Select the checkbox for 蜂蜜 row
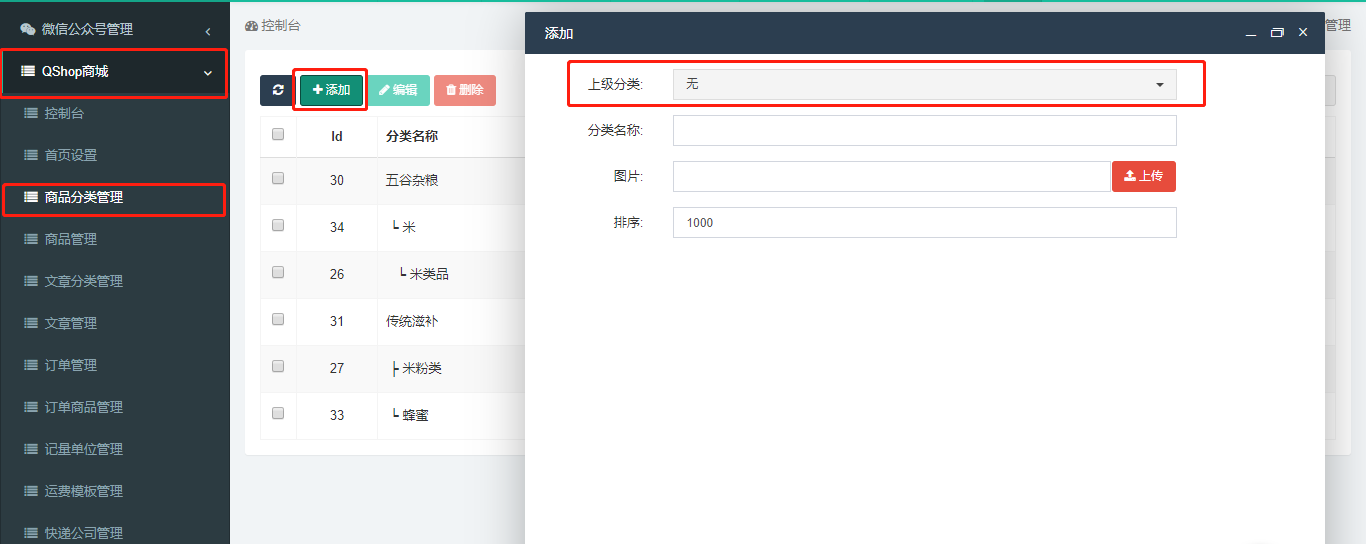This screenshot has height=544, width=1366. (x=278, y=413)
